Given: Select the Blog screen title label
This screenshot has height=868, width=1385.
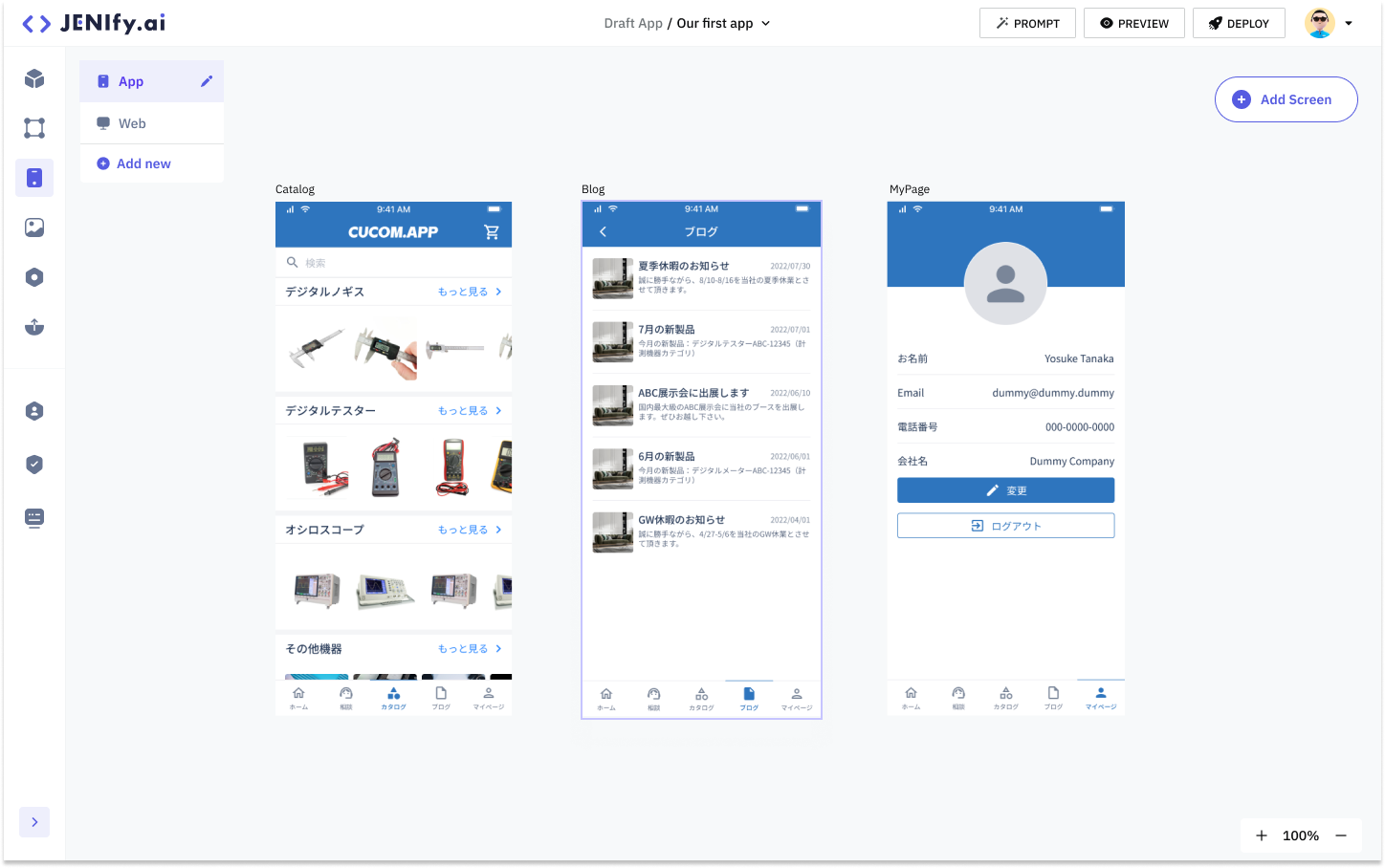Looking at the screenshot, I should coord(593,189).
